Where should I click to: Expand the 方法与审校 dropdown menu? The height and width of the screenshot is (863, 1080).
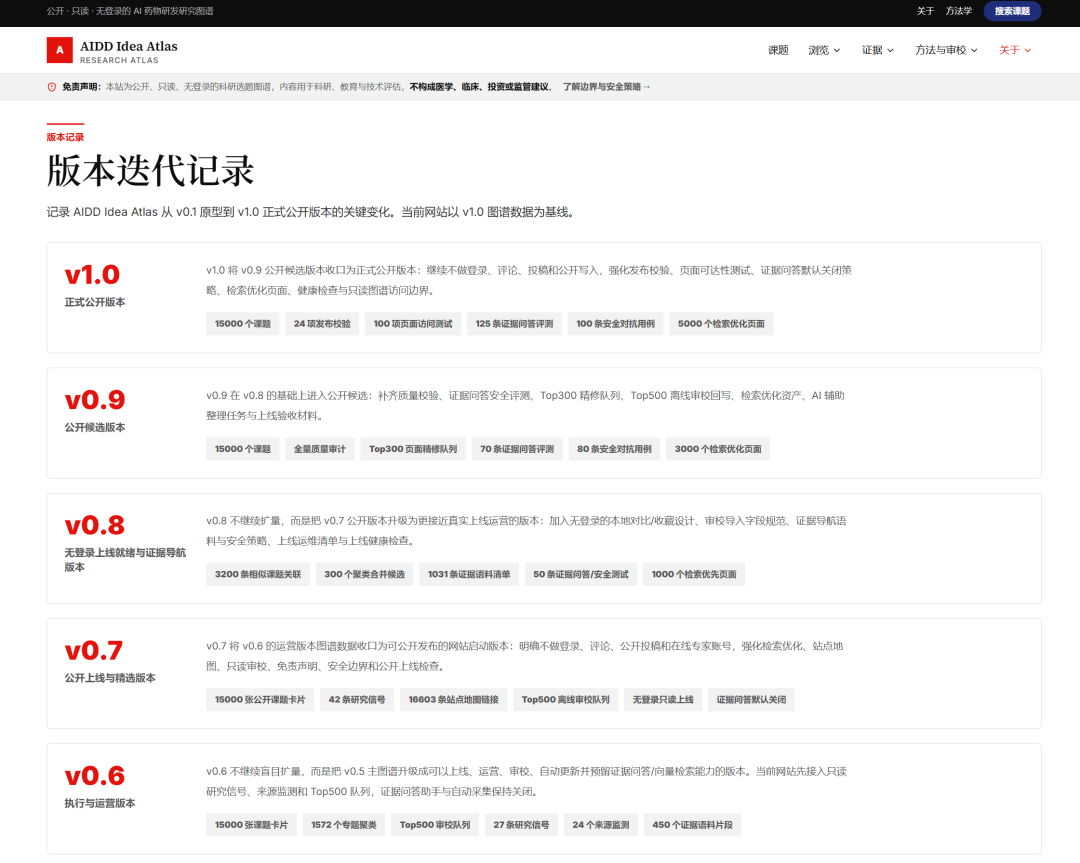(x=946, y=50)
